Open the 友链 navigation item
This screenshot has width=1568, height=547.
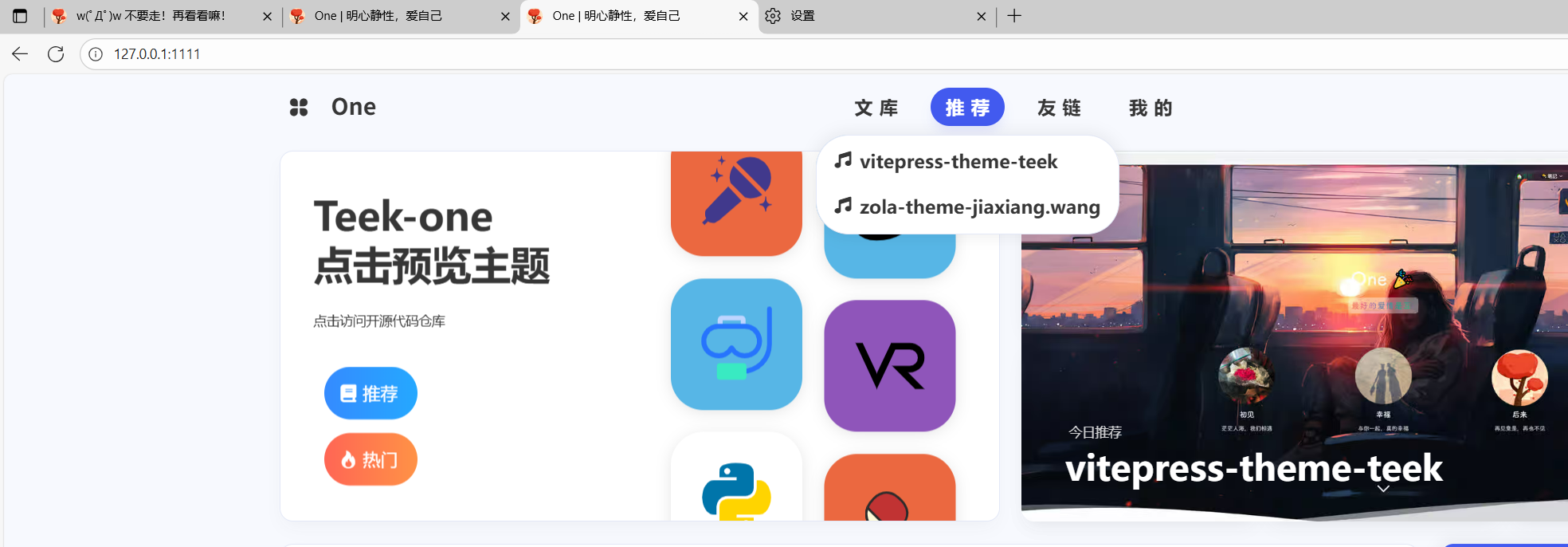tap(1060, 108)
